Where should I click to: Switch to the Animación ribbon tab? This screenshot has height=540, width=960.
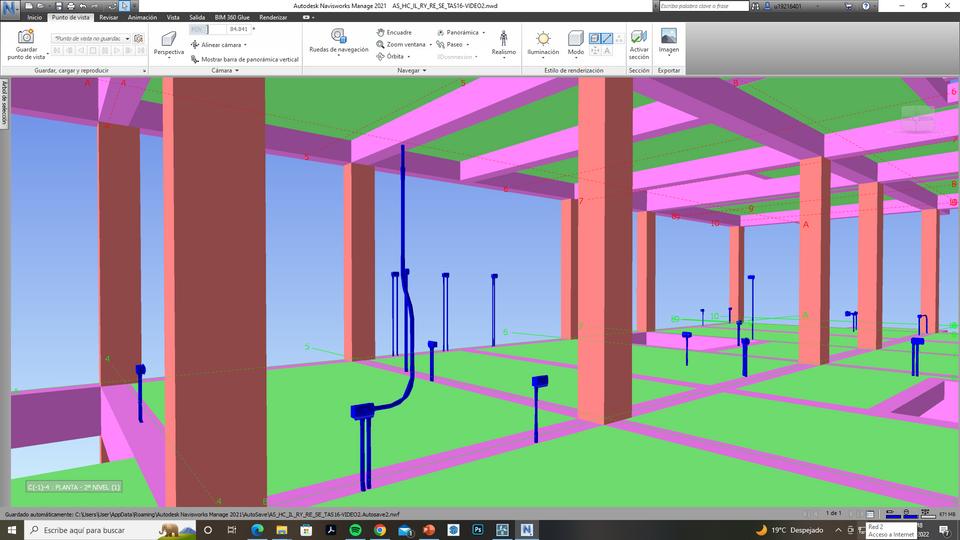click(x=142, y=17)
